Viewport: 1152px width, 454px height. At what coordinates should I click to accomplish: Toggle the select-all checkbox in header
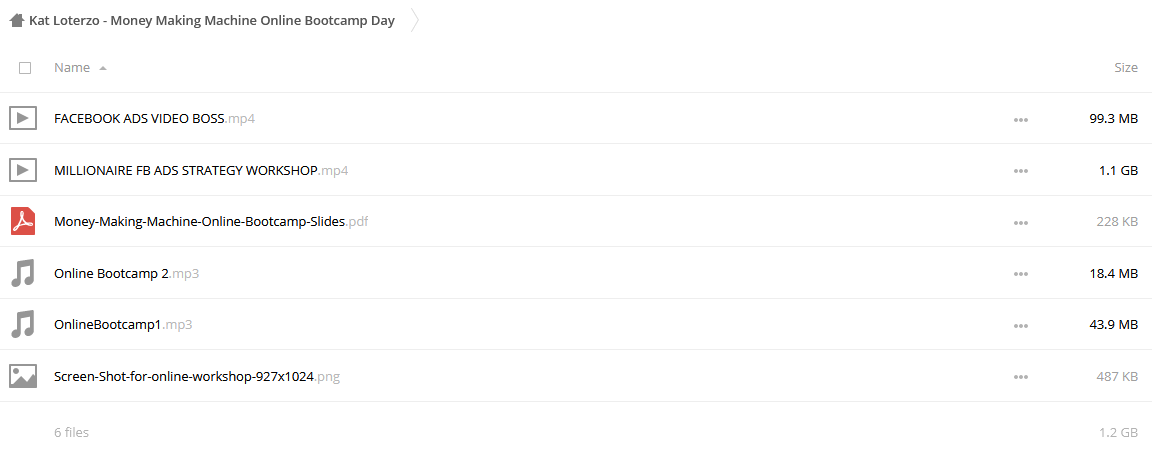[25, 68]
